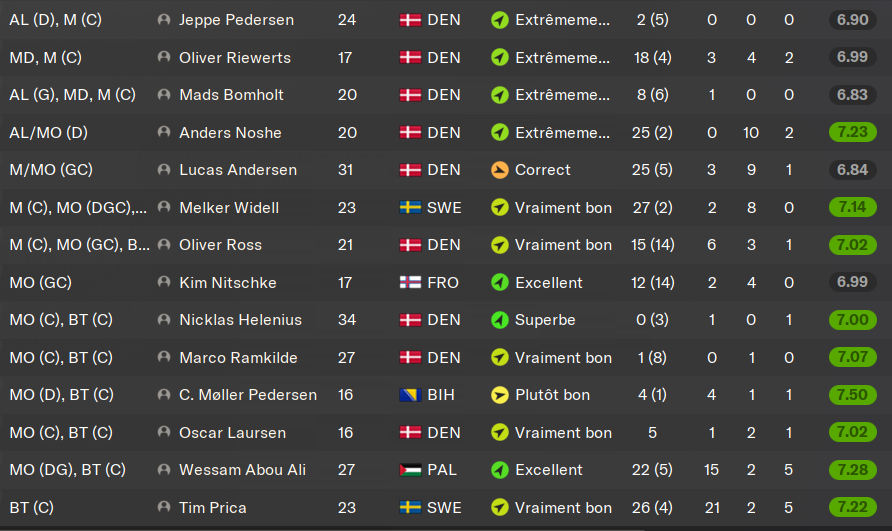Open Oliver Riewerts player profile
This screenshot has width=892, height=531.
point(235,58)
